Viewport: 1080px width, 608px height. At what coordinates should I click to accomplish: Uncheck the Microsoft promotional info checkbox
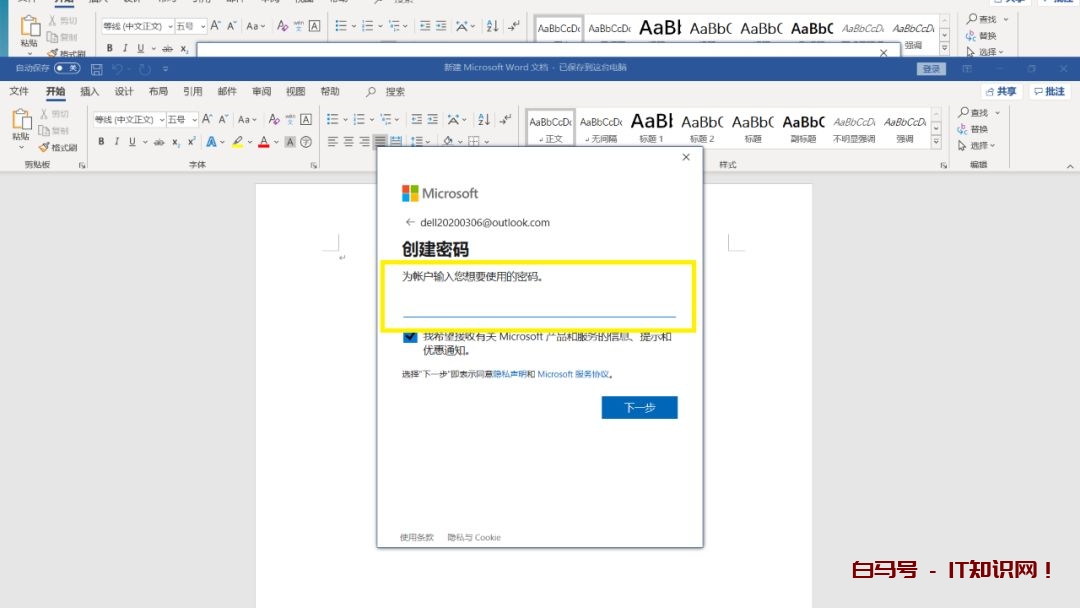[410, 338]
